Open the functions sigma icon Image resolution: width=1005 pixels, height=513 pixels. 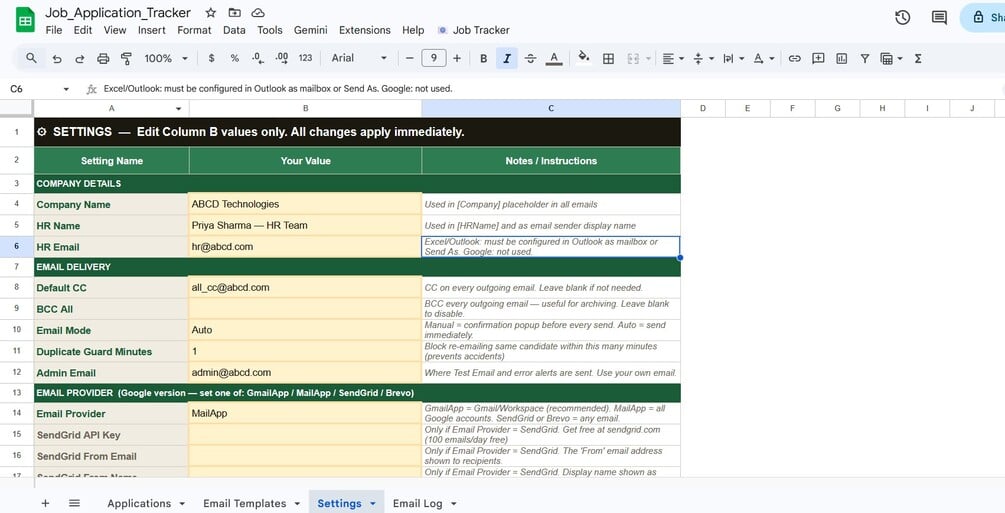click(x=918, y=58)
